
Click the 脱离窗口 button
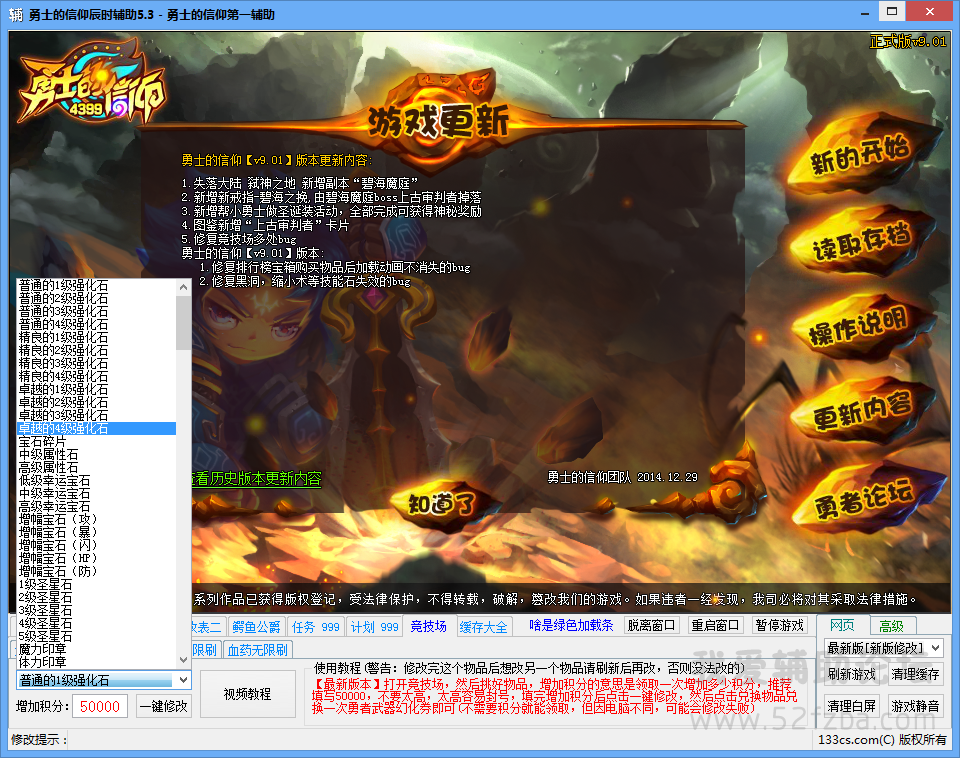(x=651, y=625)
